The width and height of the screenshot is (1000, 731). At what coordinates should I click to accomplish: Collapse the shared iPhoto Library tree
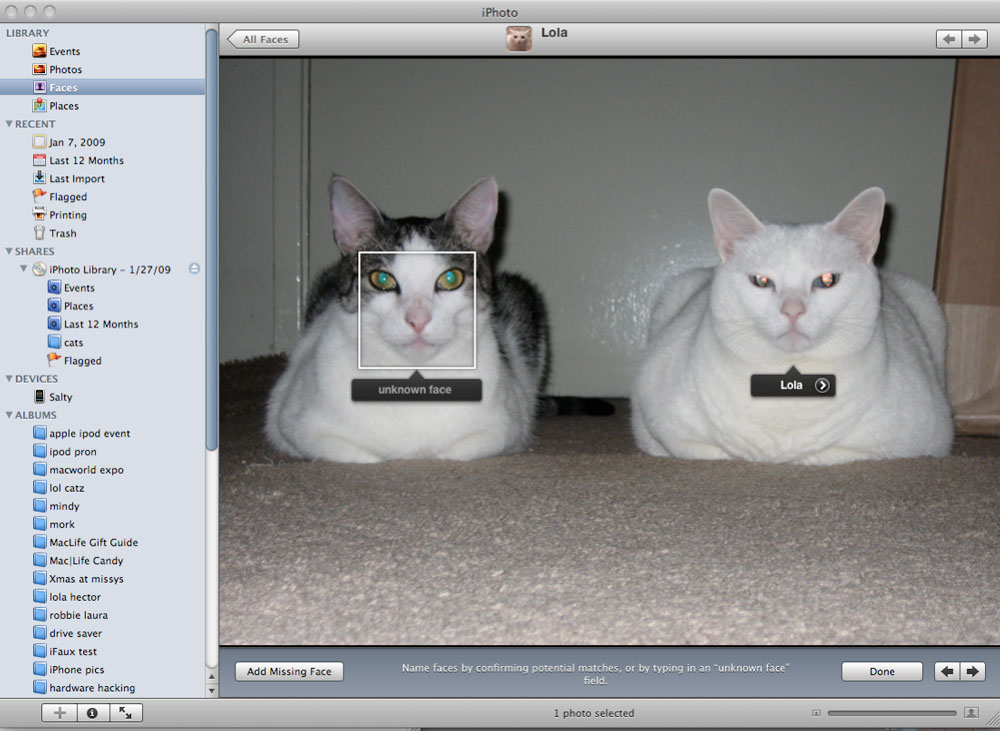pyautogui.click(x=24, y=270)
